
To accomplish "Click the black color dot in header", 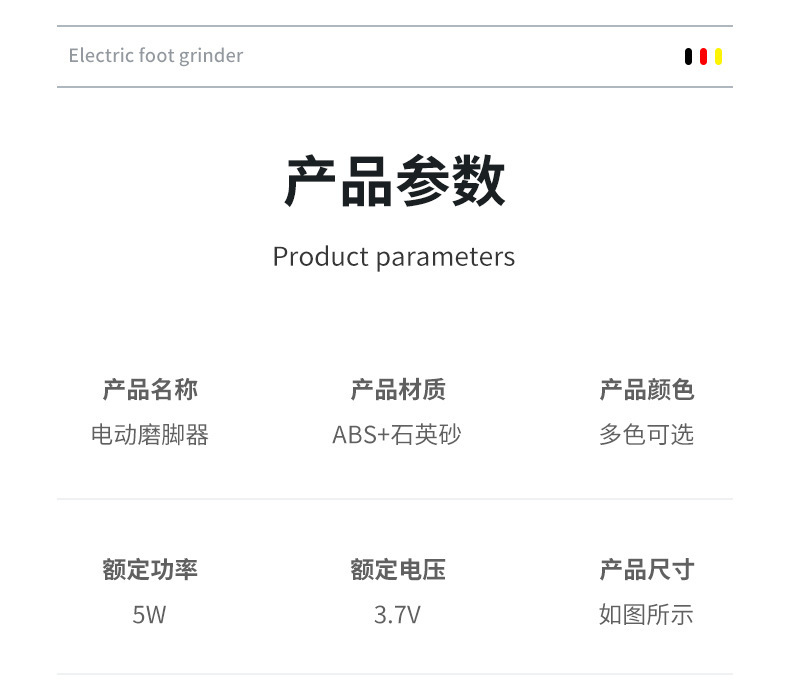I will coord(688,57).
